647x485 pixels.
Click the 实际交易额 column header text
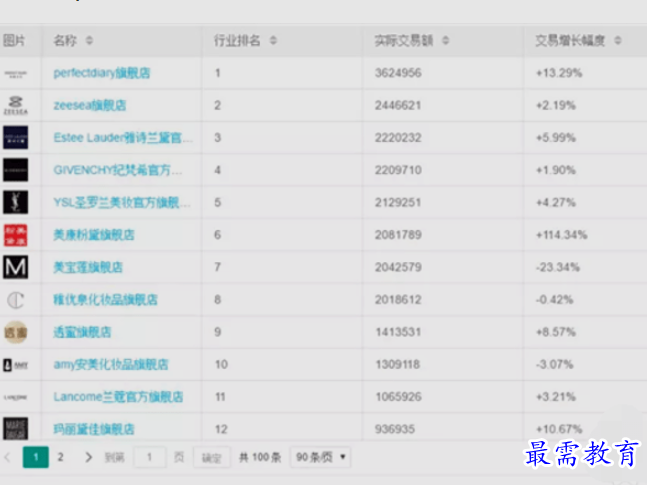404,40
